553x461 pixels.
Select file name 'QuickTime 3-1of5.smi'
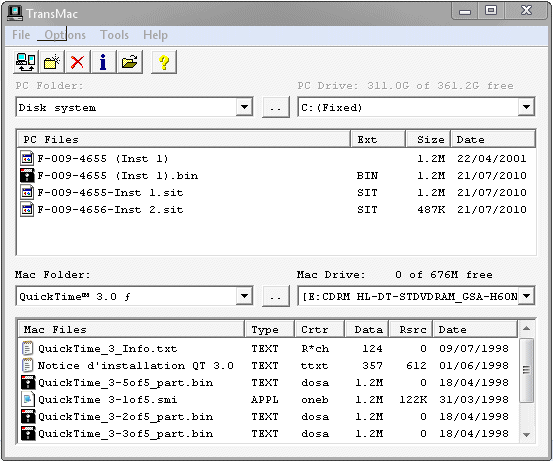click(108, 399)
